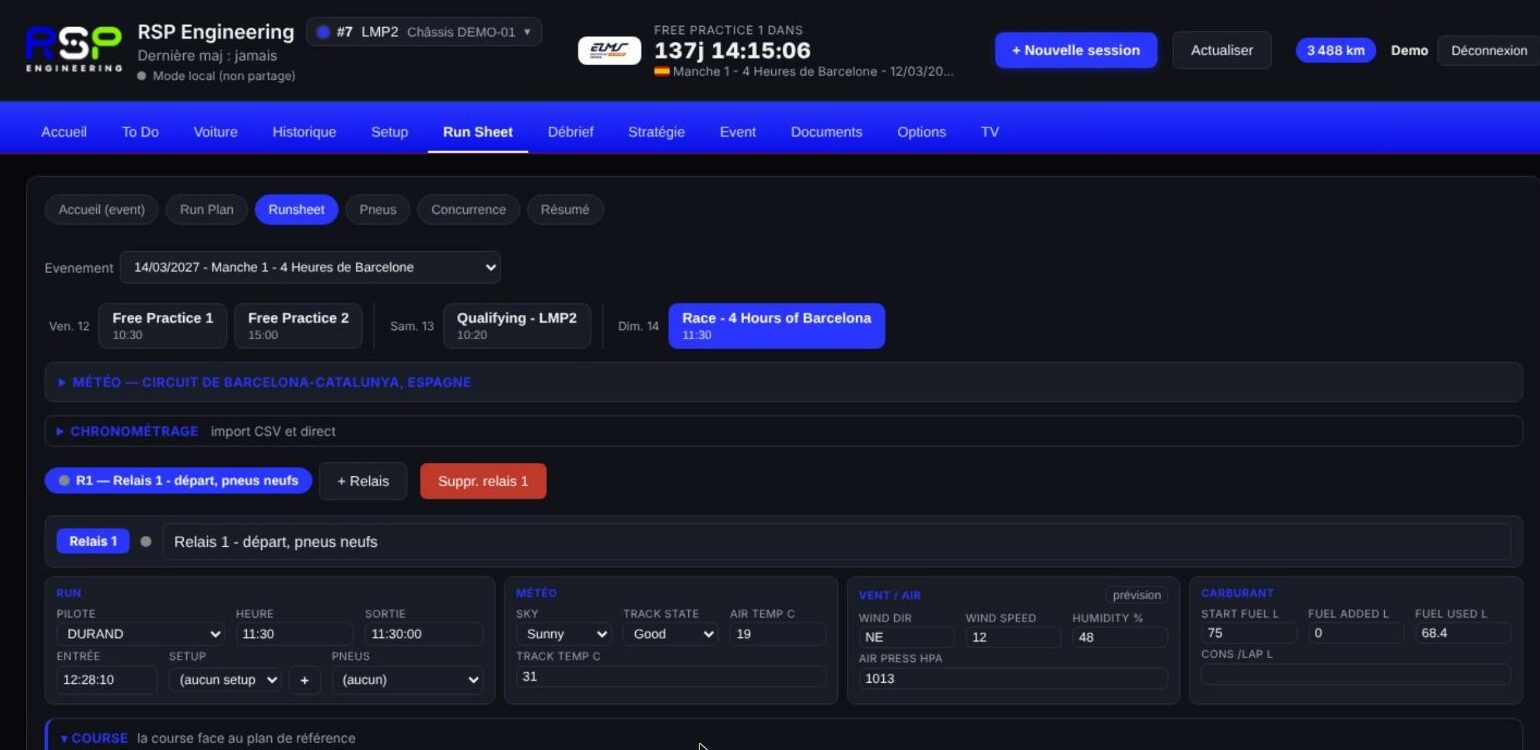
Task: Expand the CHRONOMÉTRAGE section
Action: (x=784, y=431)
